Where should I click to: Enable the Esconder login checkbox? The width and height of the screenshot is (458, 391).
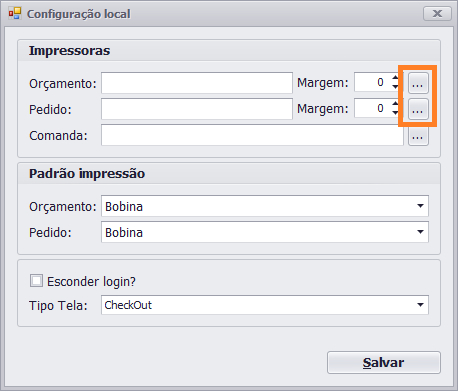point(36,281)
